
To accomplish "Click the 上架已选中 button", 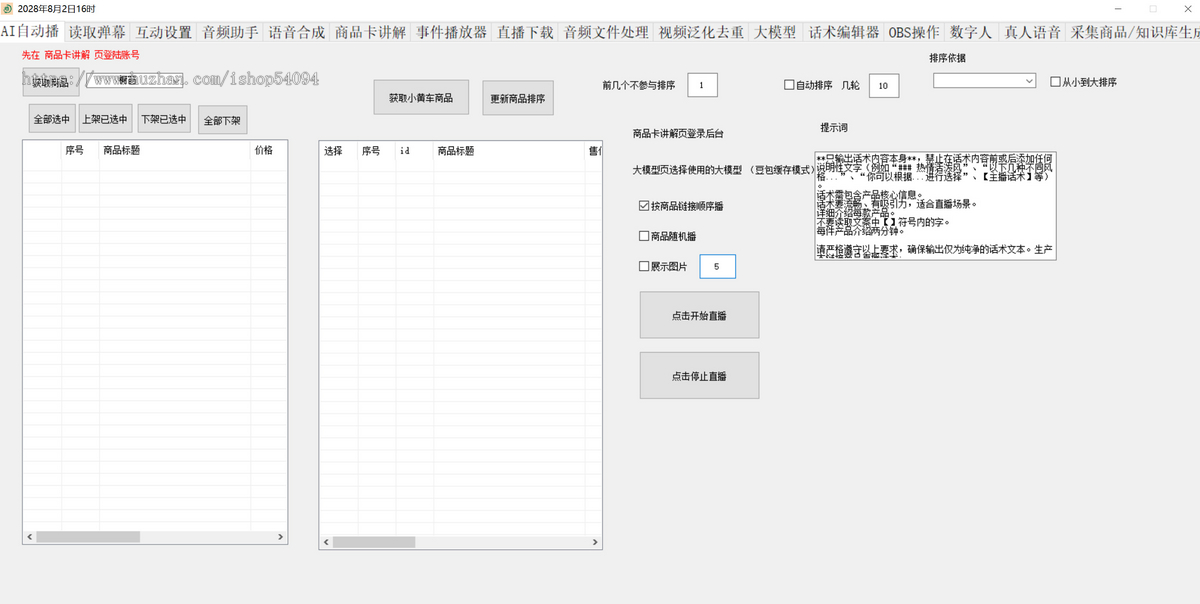I will point(106,119).
